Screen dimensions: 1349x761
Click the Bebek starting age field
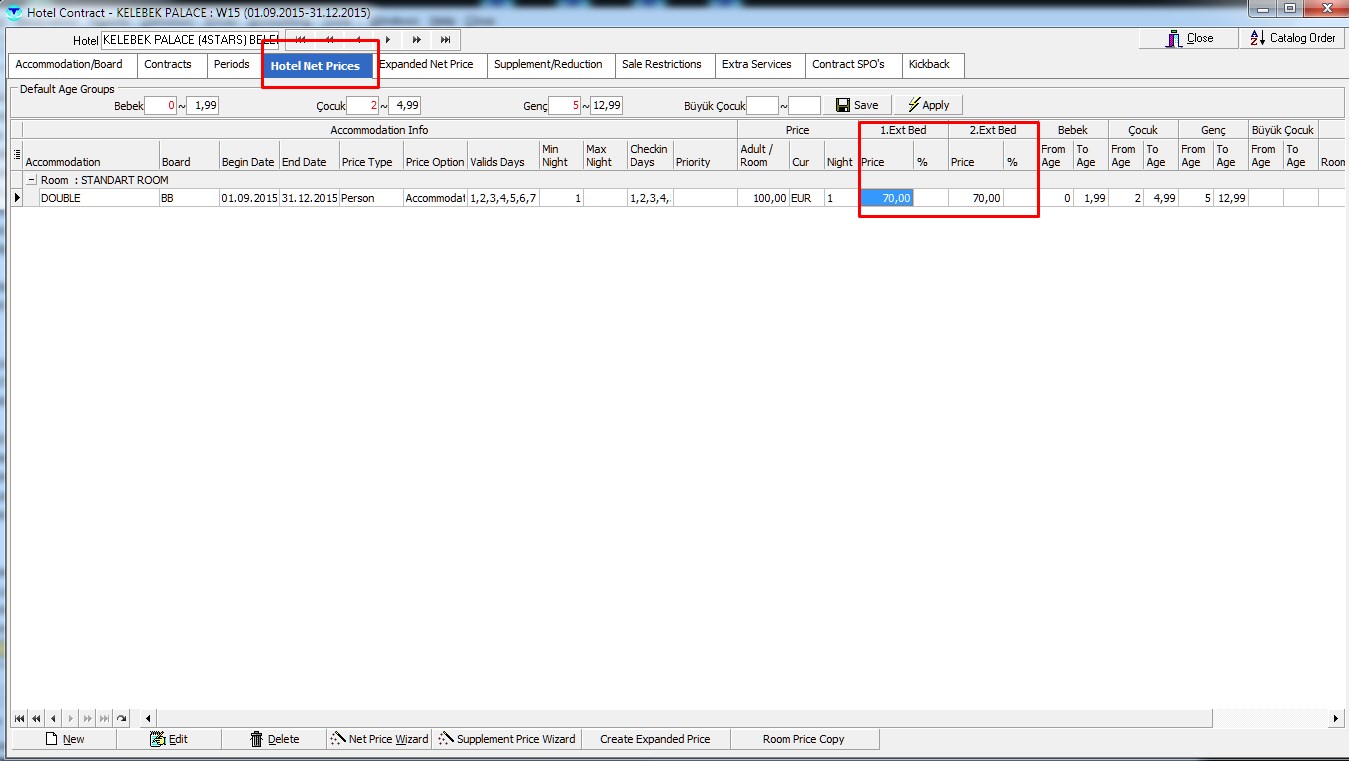click(160, 105)
